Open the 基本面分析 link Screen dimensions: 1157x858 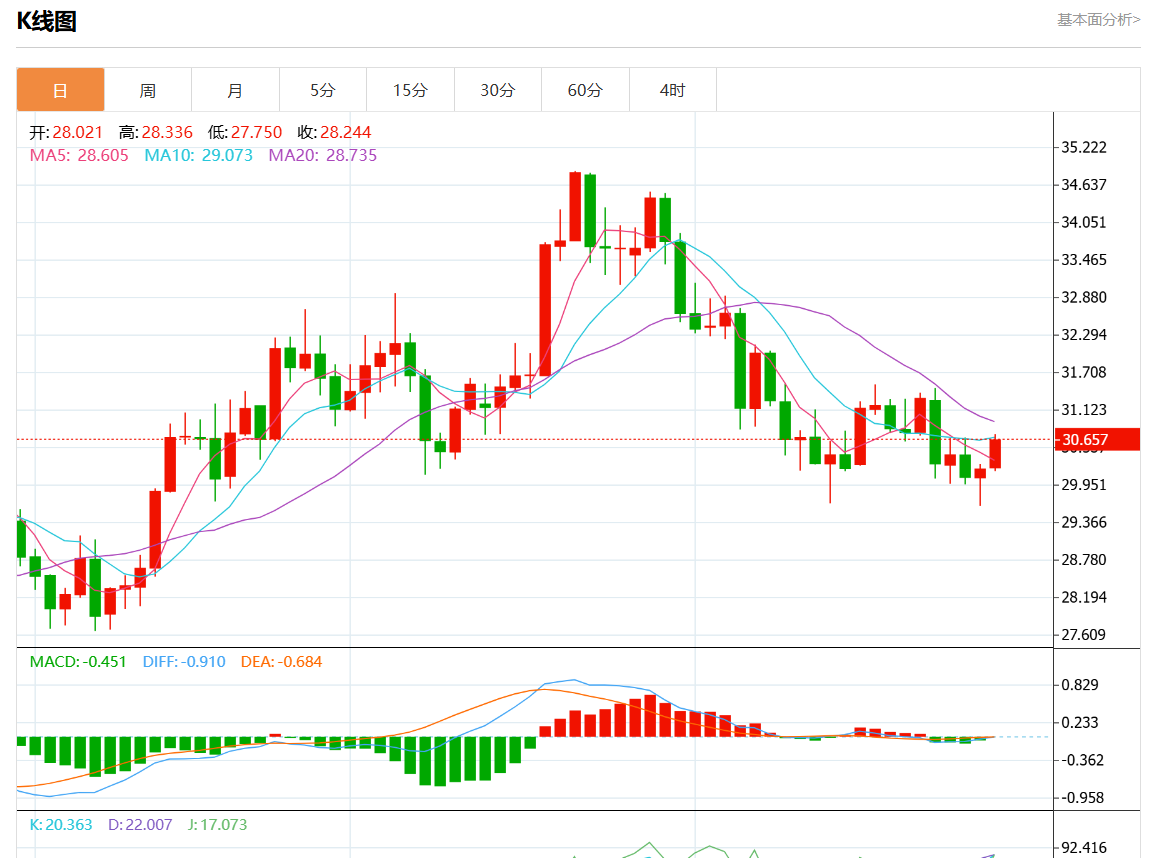point(1098,20)
